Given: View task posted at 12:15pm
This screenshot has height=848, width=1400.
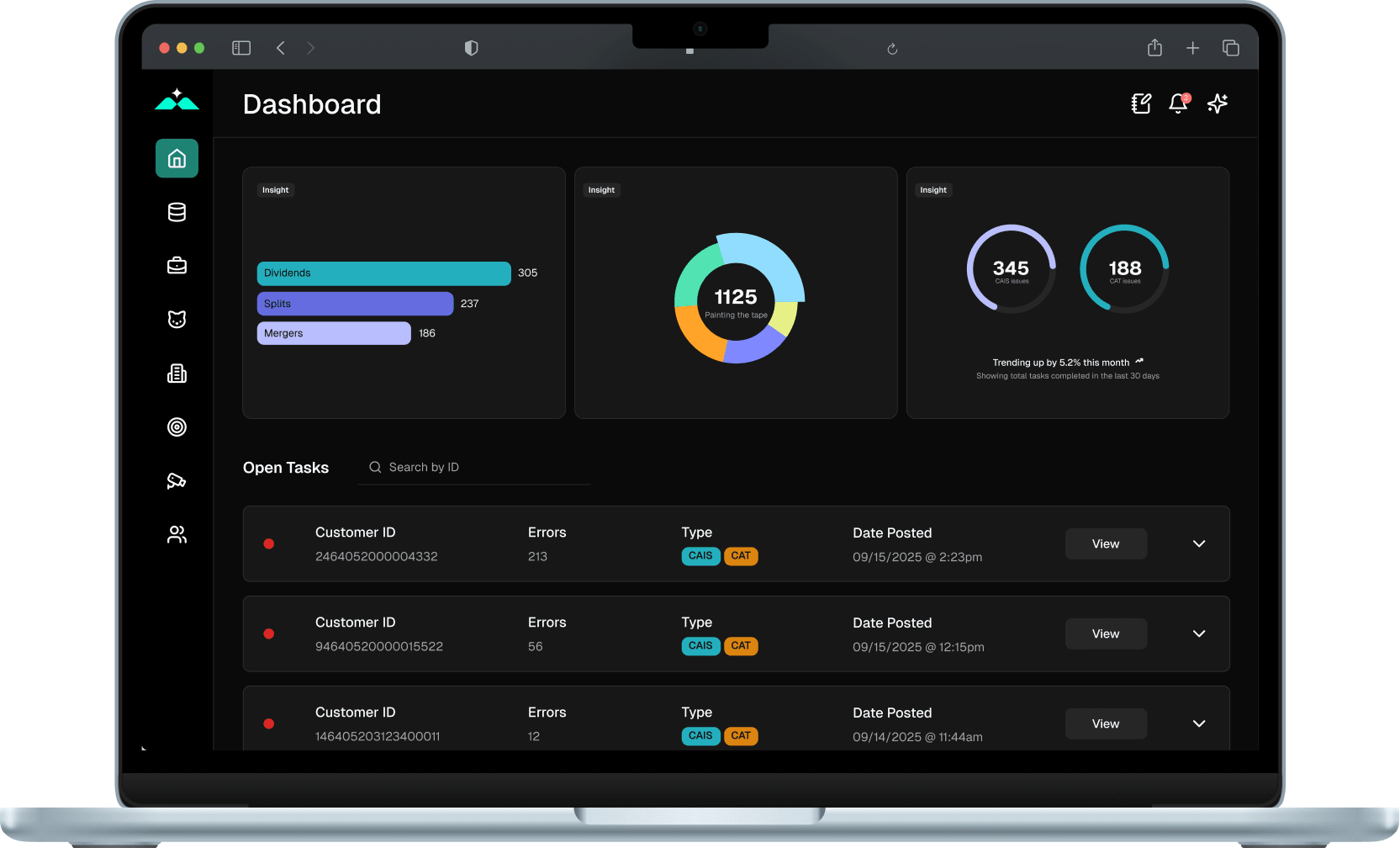Looking at the screenshot, I should coord(1106,633).
